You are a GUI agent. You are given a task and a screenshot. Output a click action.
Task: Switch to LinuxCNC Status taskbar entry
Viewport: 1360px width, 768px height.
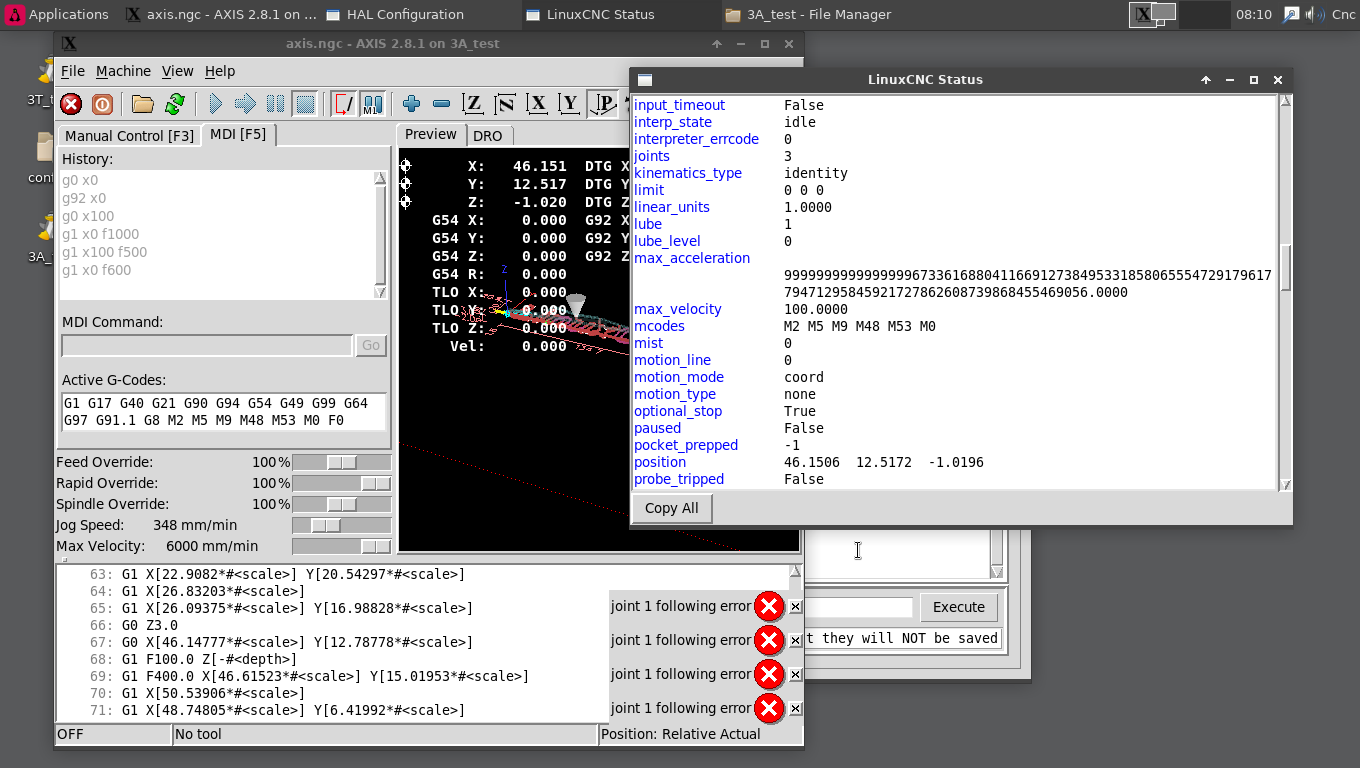click(x=620, y=14)
